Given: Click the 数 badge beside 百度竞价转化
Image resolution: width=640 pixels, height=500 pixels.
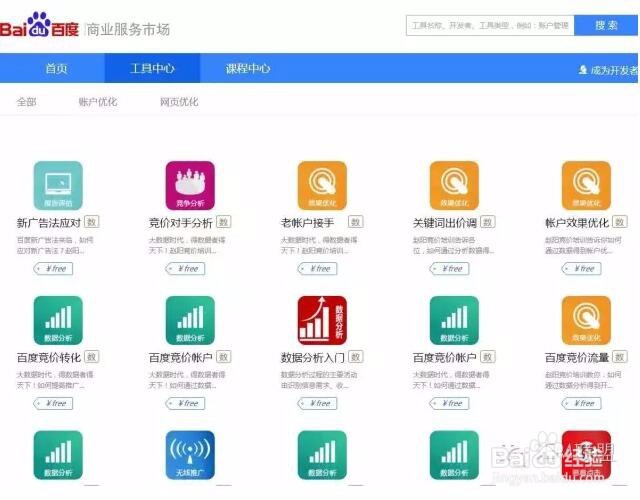Looking at the screenshot, I should tap(92, 356).
